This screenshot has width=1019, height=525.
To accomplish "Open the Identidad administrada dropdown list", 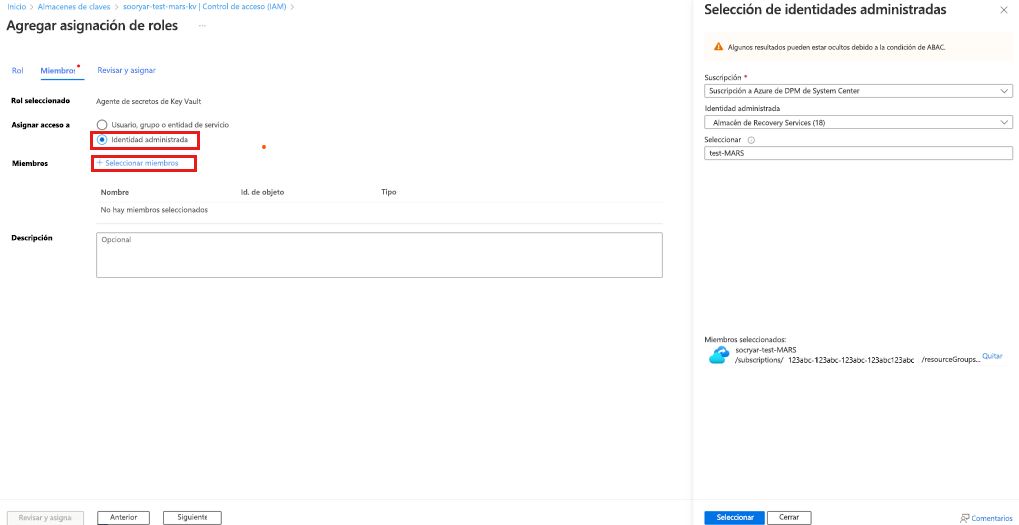I will click(858, 122).
